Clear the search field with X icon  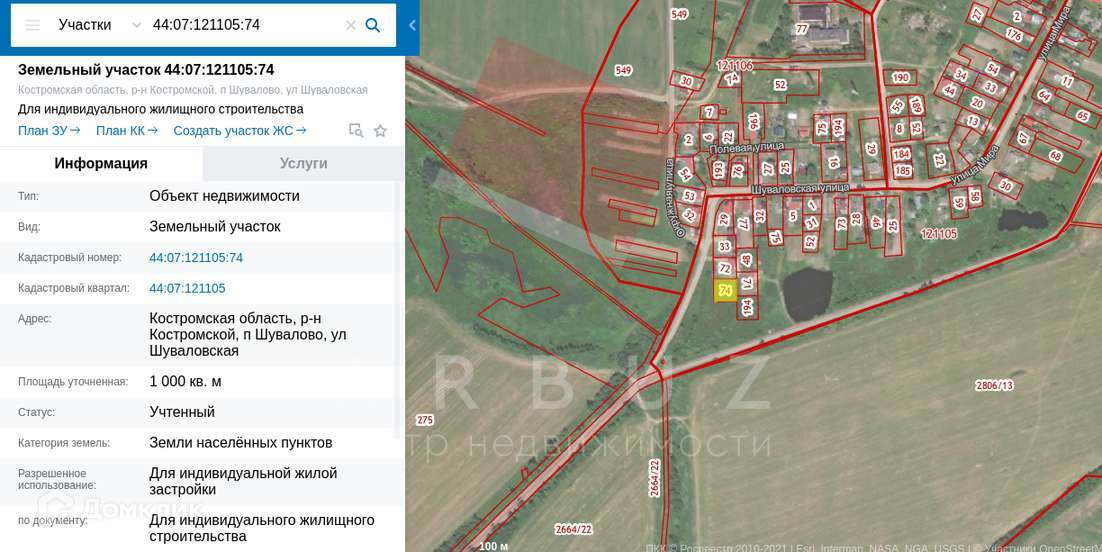pos(350,25)
